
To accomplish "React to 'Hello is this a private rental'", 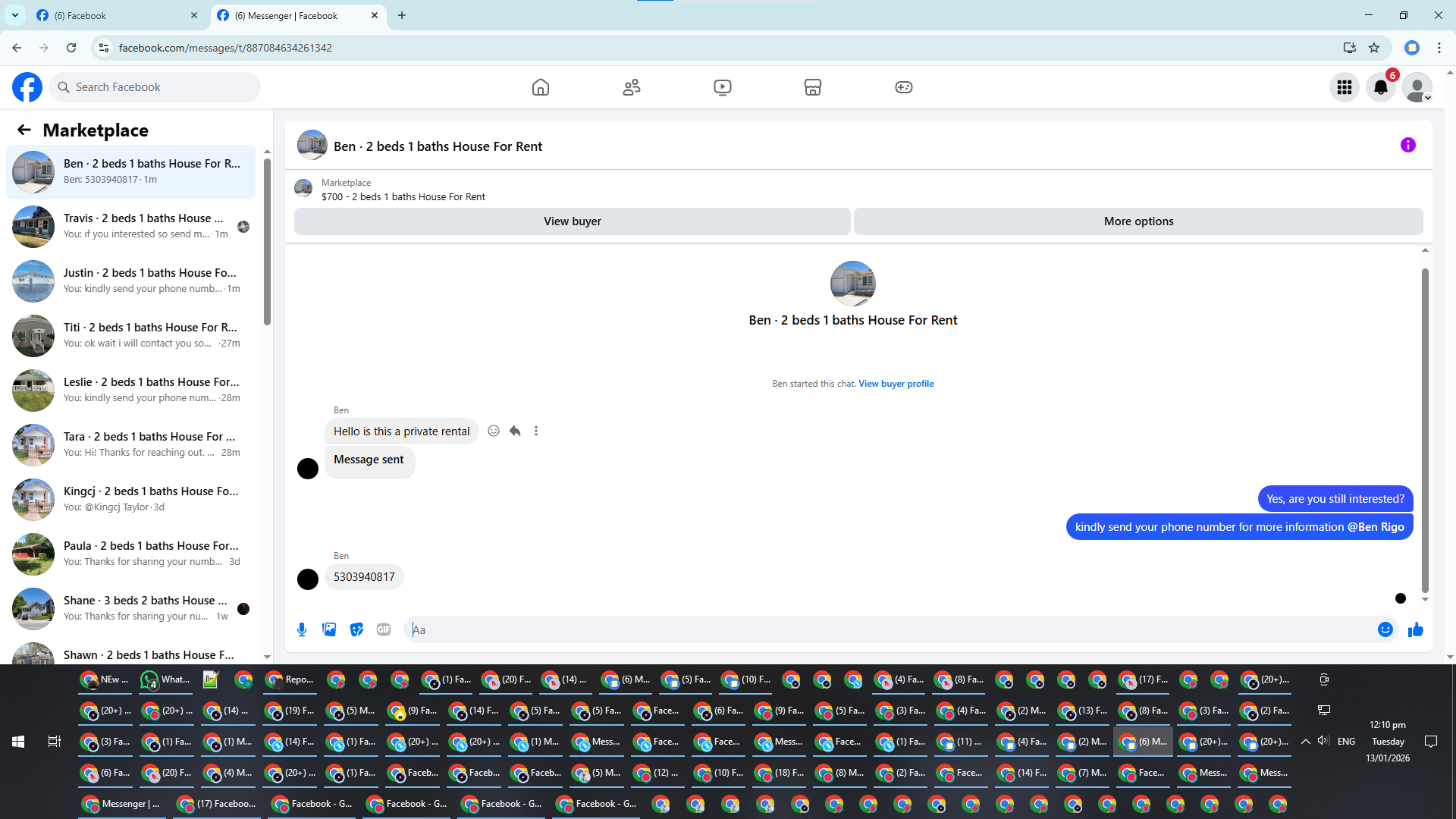I will pos(494,431).
